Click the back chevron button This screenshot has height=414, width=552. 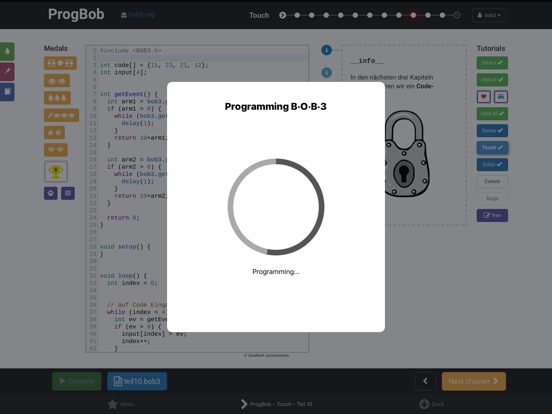(x=425, y=381)
